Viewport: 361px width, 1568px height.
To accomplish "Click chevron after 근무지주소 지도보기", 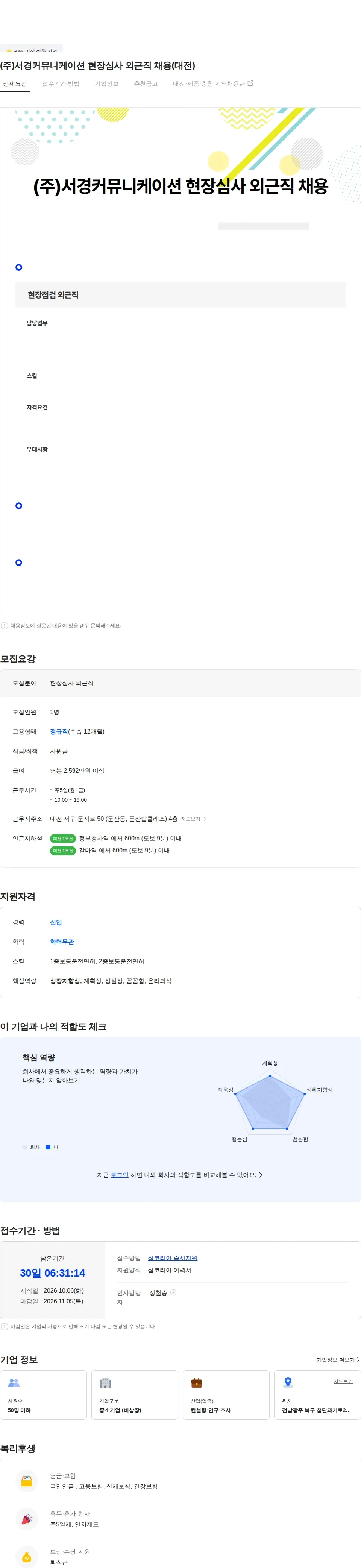I will pyautogui.click(x=205, y=819).
